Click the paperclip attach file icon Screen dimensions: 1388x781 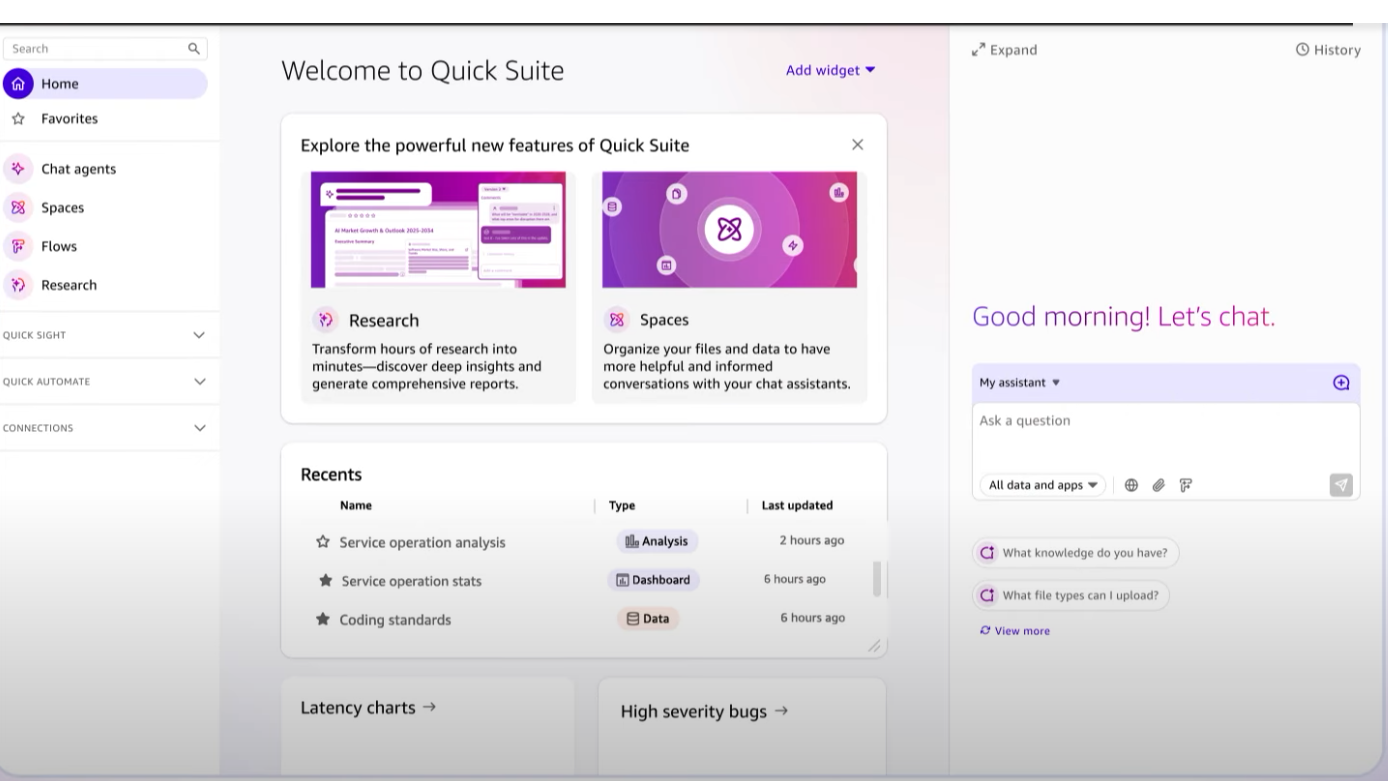pos(1158,485)
